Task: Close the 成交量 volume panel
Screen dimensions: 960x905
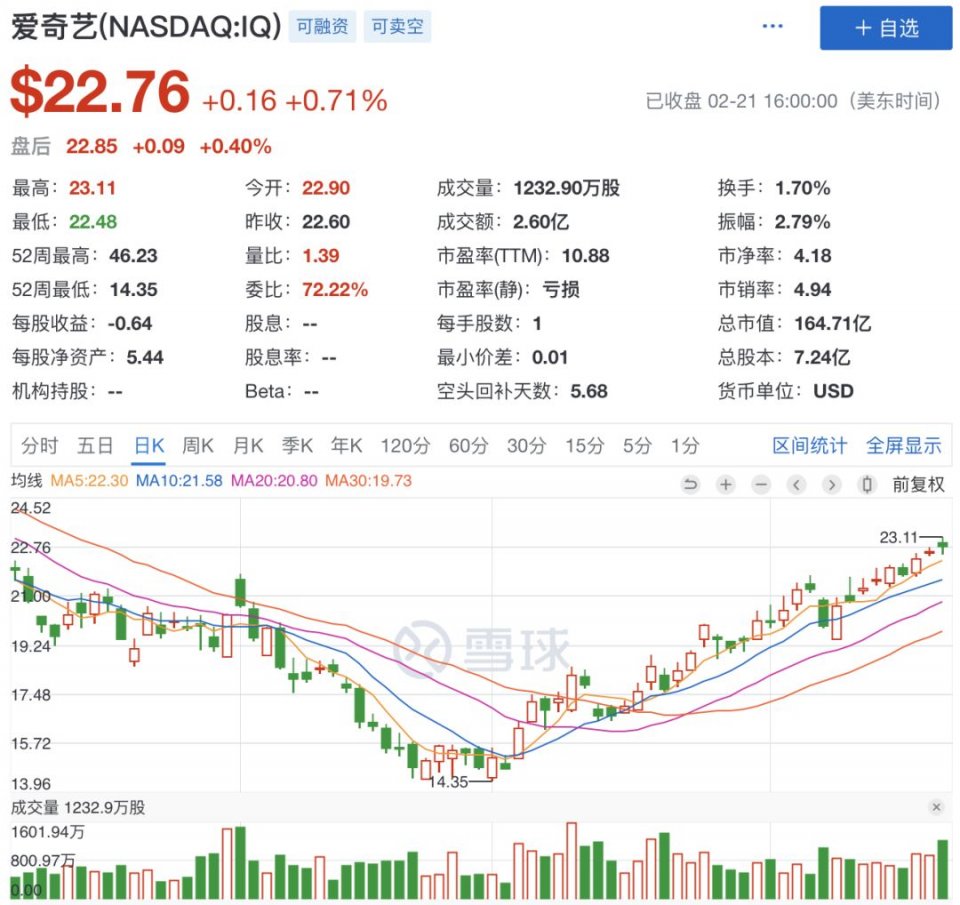Action: click(x=936, y=807)
